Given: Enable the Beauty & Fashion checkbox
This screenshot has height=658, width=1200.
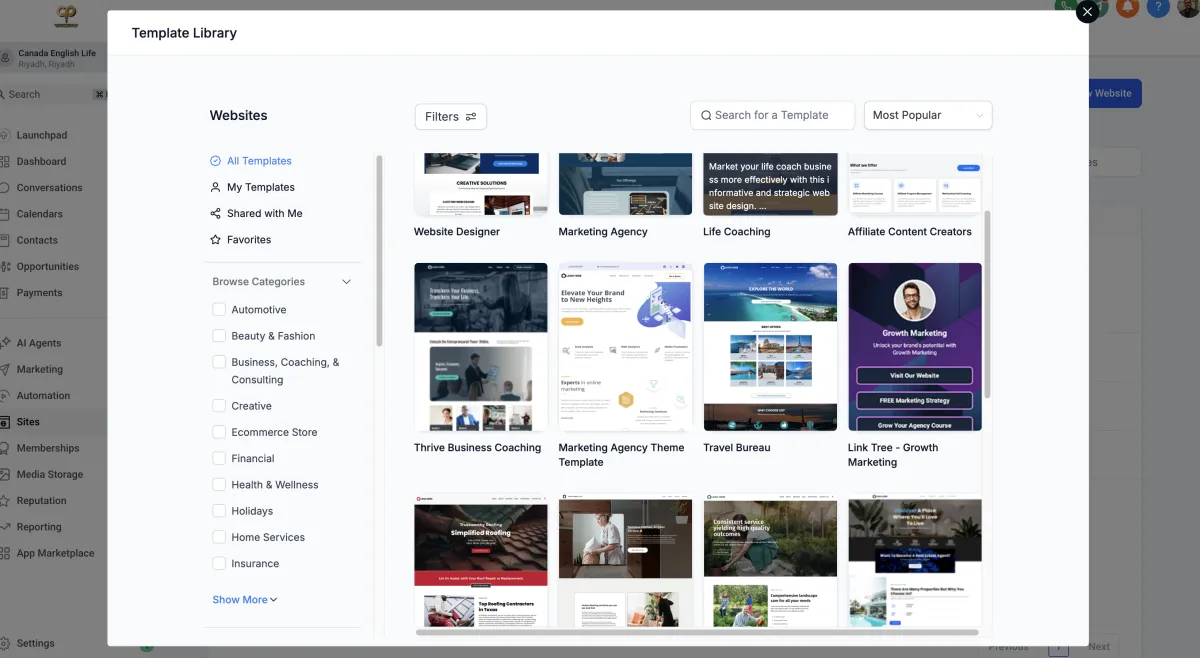Looking at the screenshot, I should click(x=219, y=336).
